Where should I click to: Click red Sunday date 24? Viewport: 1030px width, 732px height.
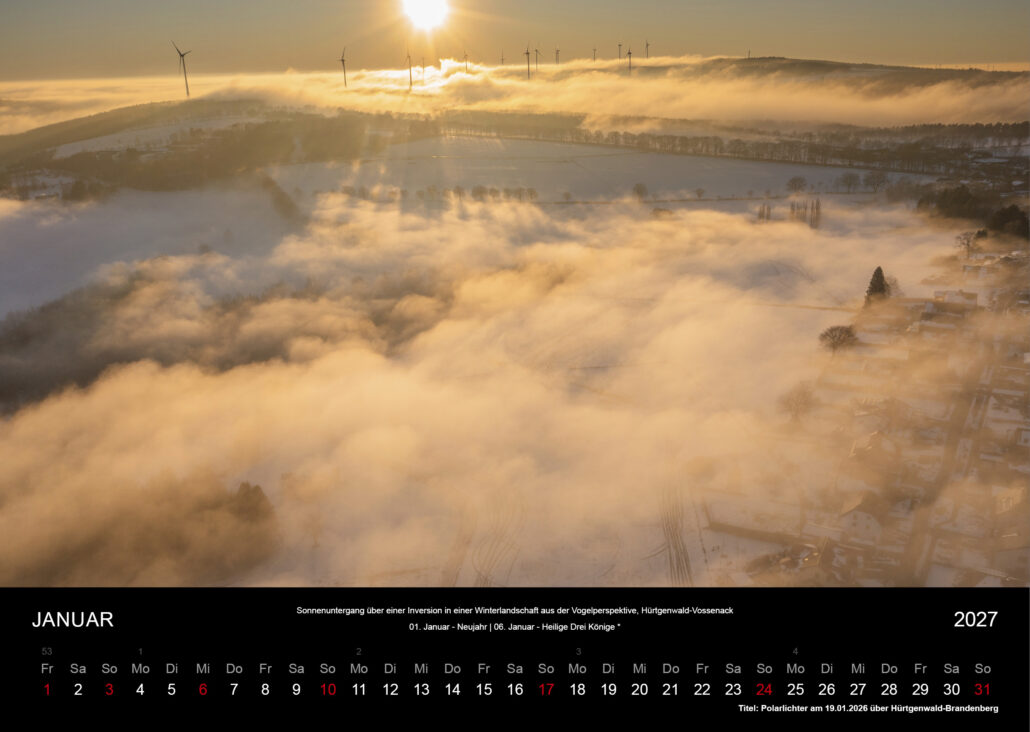(x=764, y=689)
